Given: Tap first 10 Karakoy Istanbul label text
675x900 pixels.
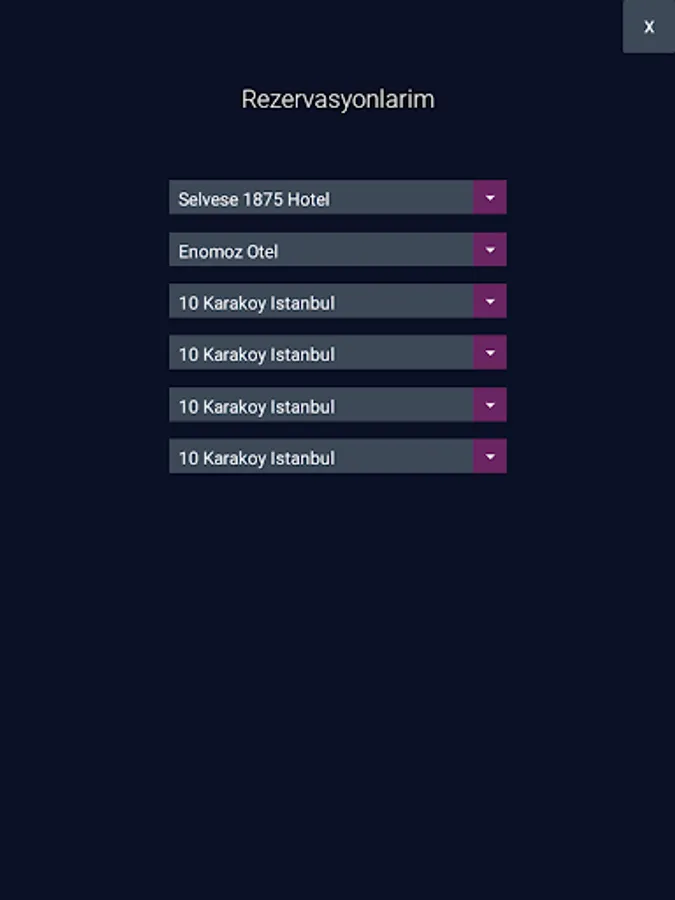Looking at the screenshot, I should point(257,303).
